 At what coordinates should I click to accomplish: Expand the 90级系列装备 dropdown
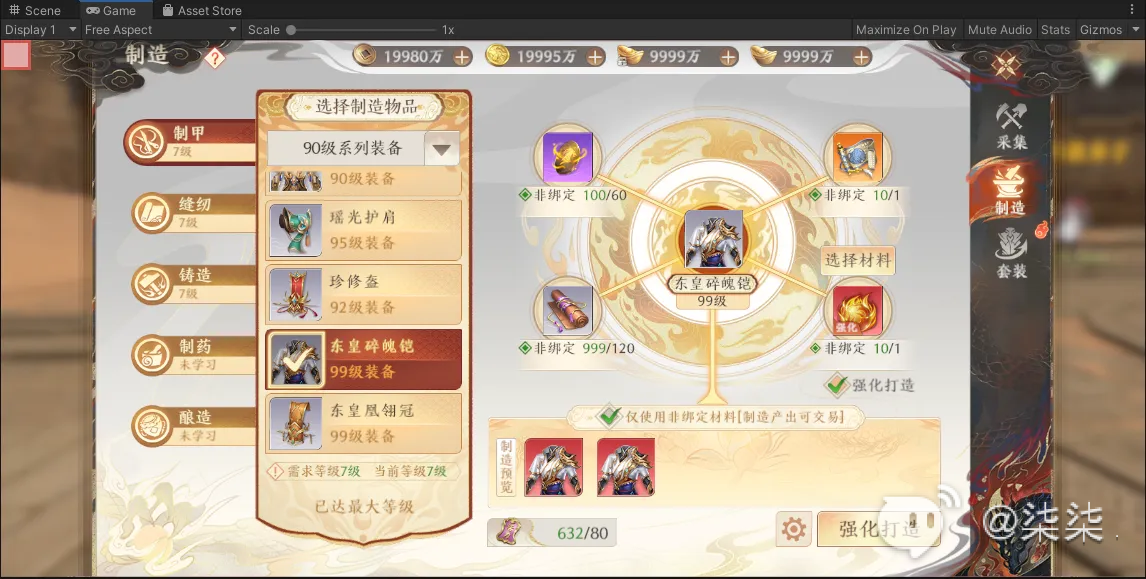(x=441, y=149)
